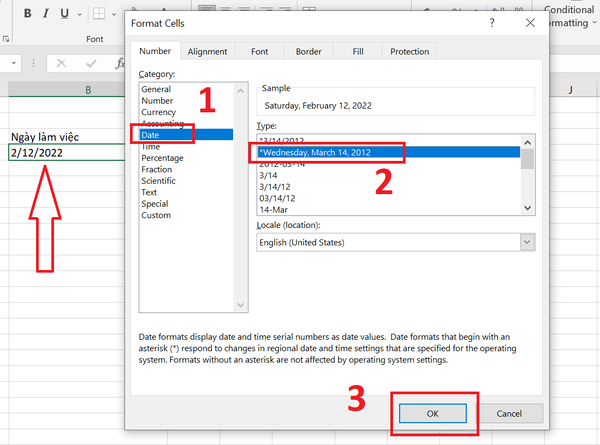Switch to the Alignment tab

207,52
